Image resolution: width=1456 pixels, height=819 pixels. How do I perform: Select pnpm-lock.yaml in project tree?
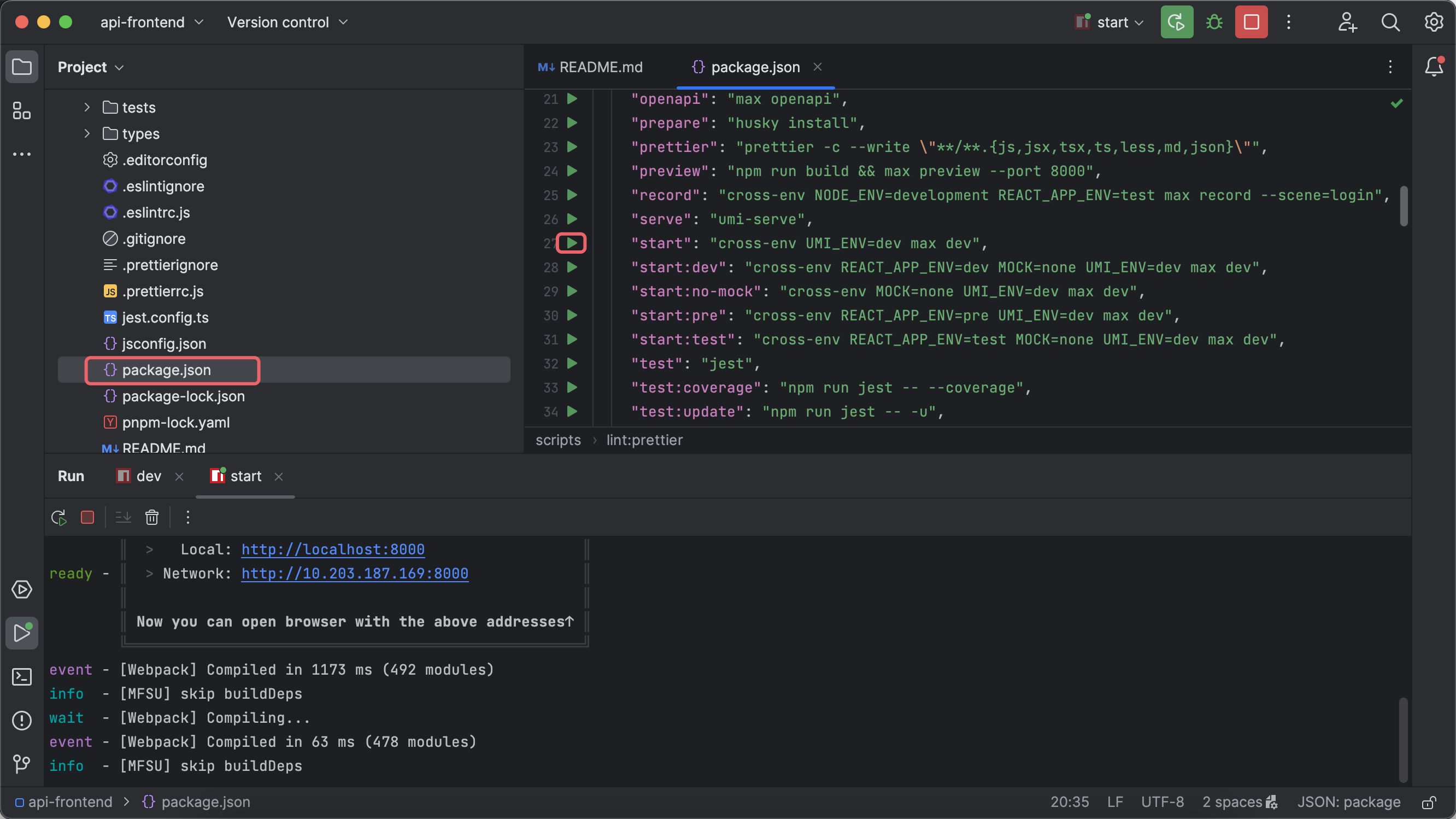pyautogui.click(x=284, y=422)
